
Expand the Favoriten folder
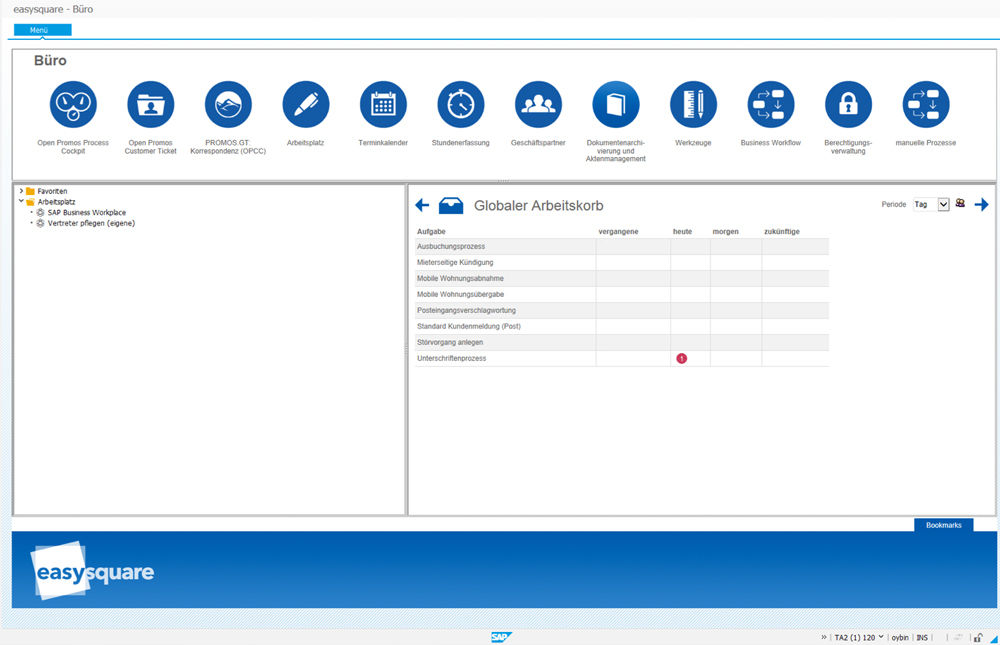point(21,191)
